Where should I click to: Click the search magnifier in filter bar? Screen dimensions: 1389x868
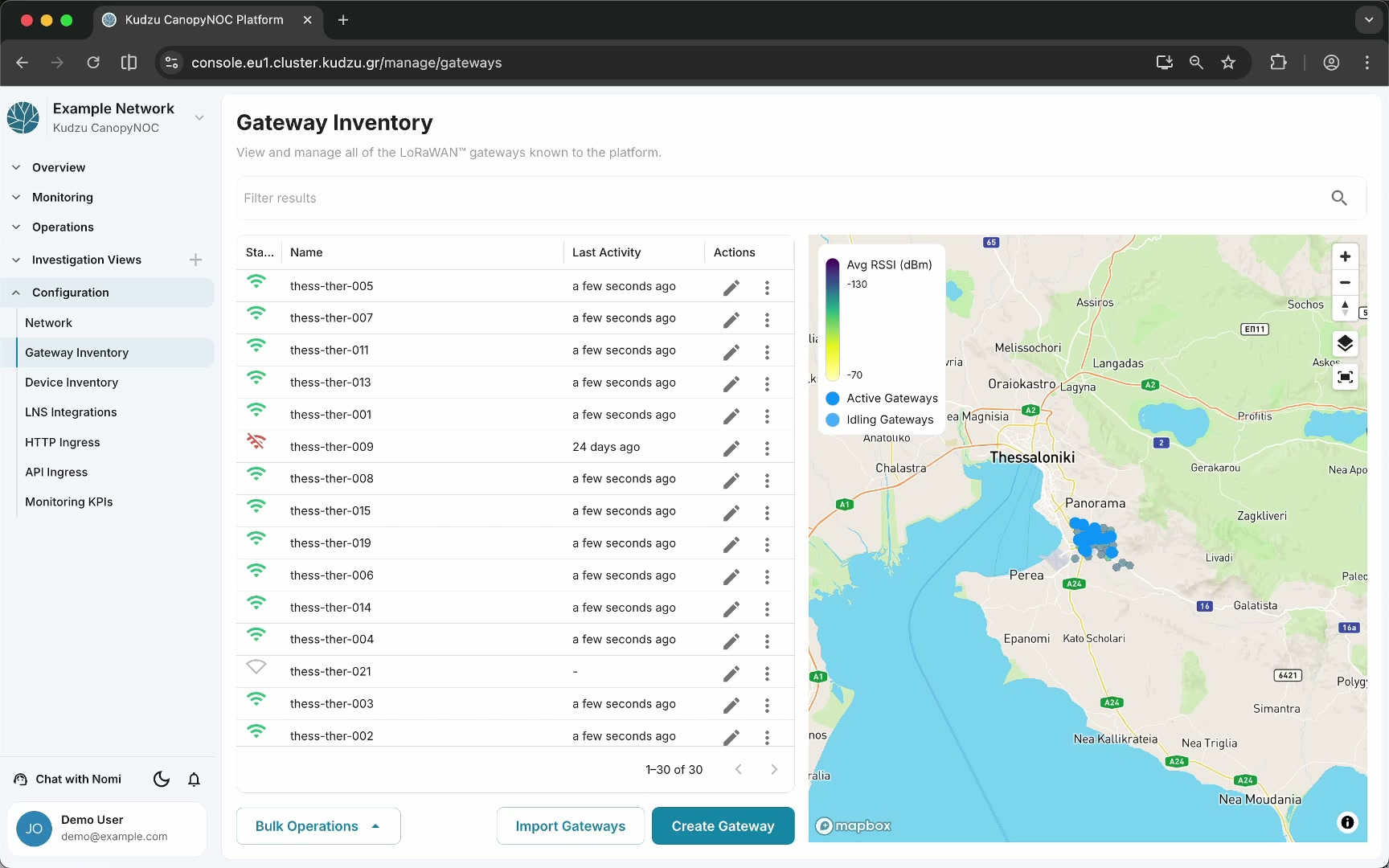click(x=1339, y=198)
